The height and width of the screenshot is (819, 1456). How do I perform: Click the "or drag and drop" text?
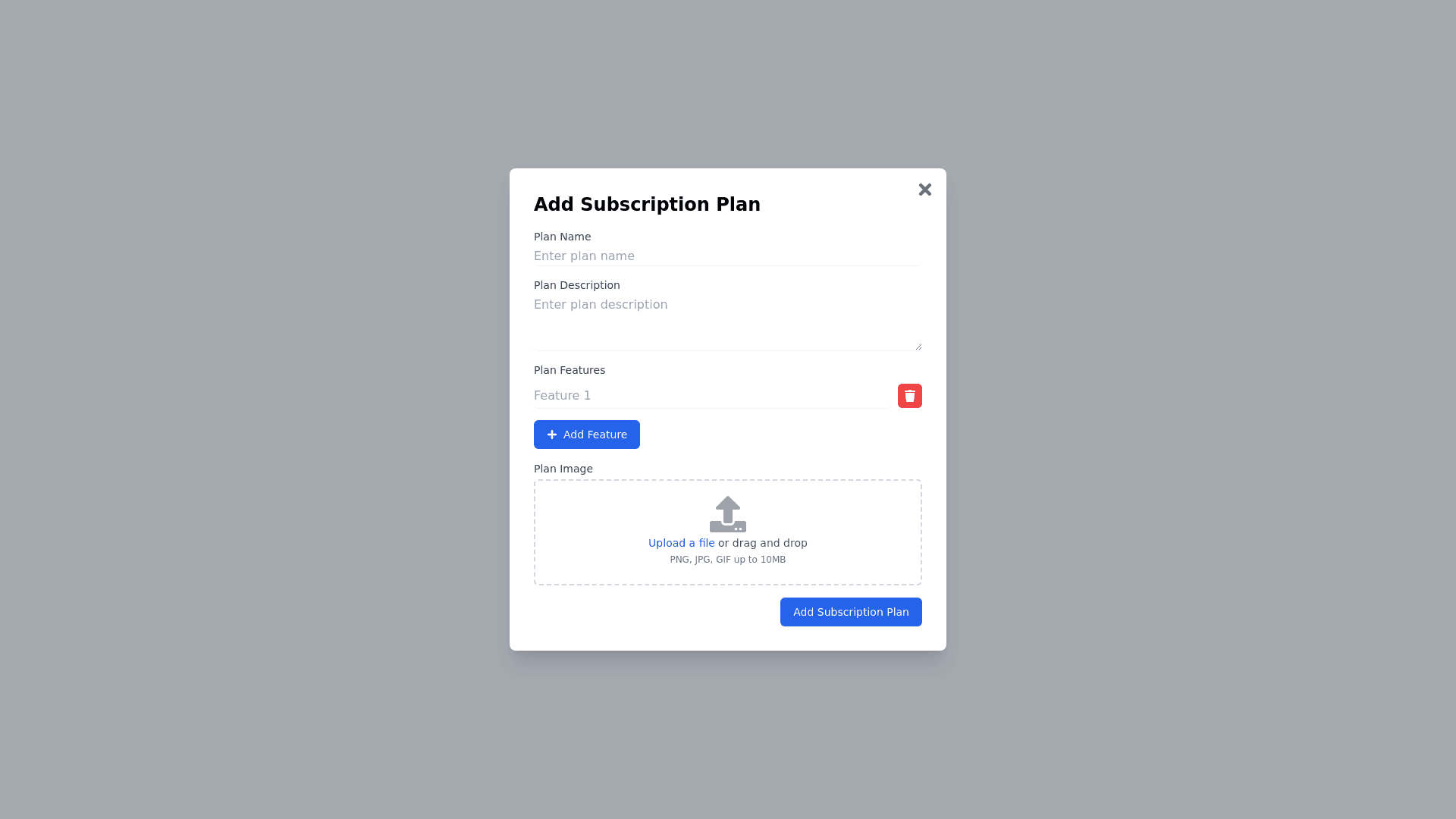pyautogui.click(x=763, y=543)
